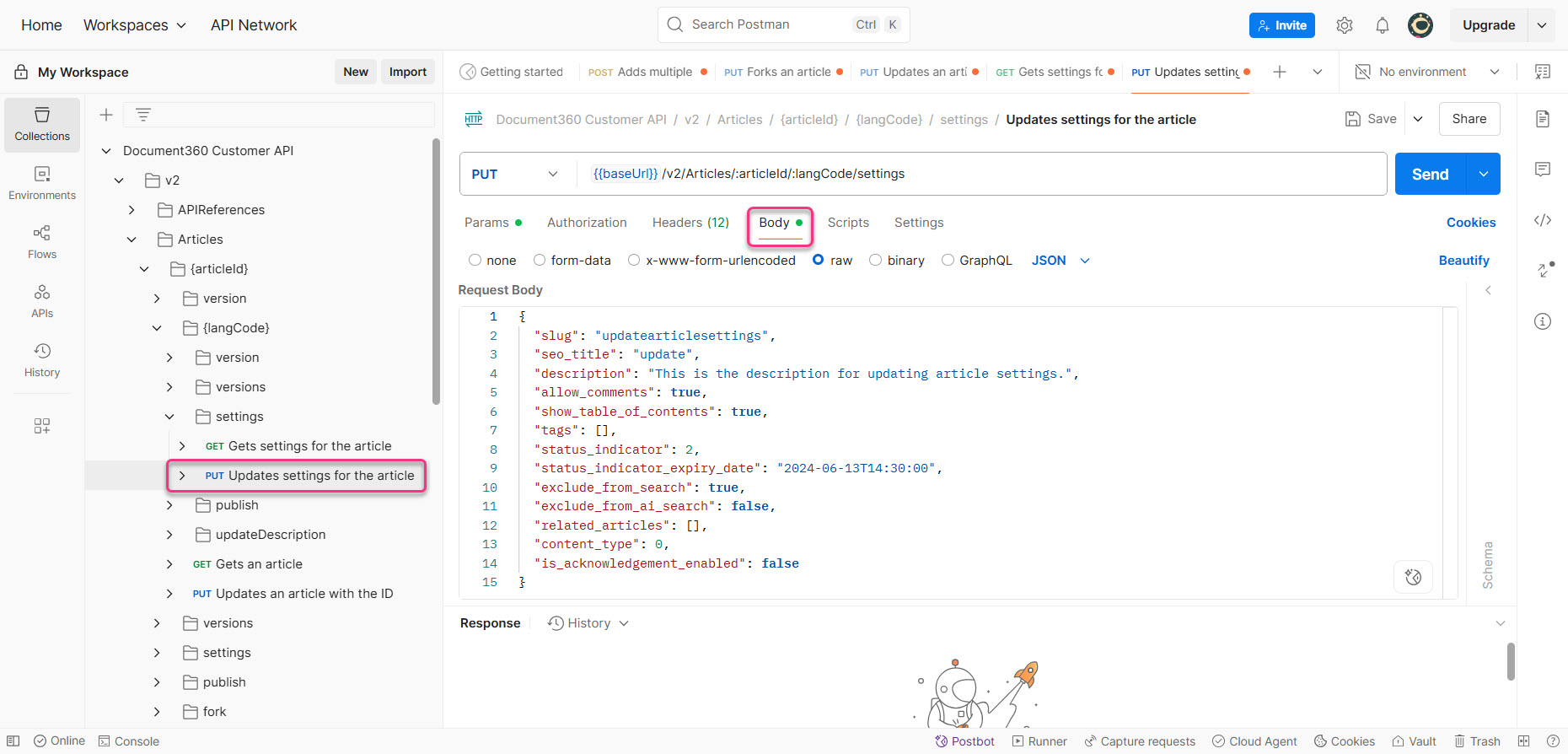The width and height of the screenshot is (1568, 754).
Task: Open Runner from the status bar
Action: click(x=1039, y=741)
